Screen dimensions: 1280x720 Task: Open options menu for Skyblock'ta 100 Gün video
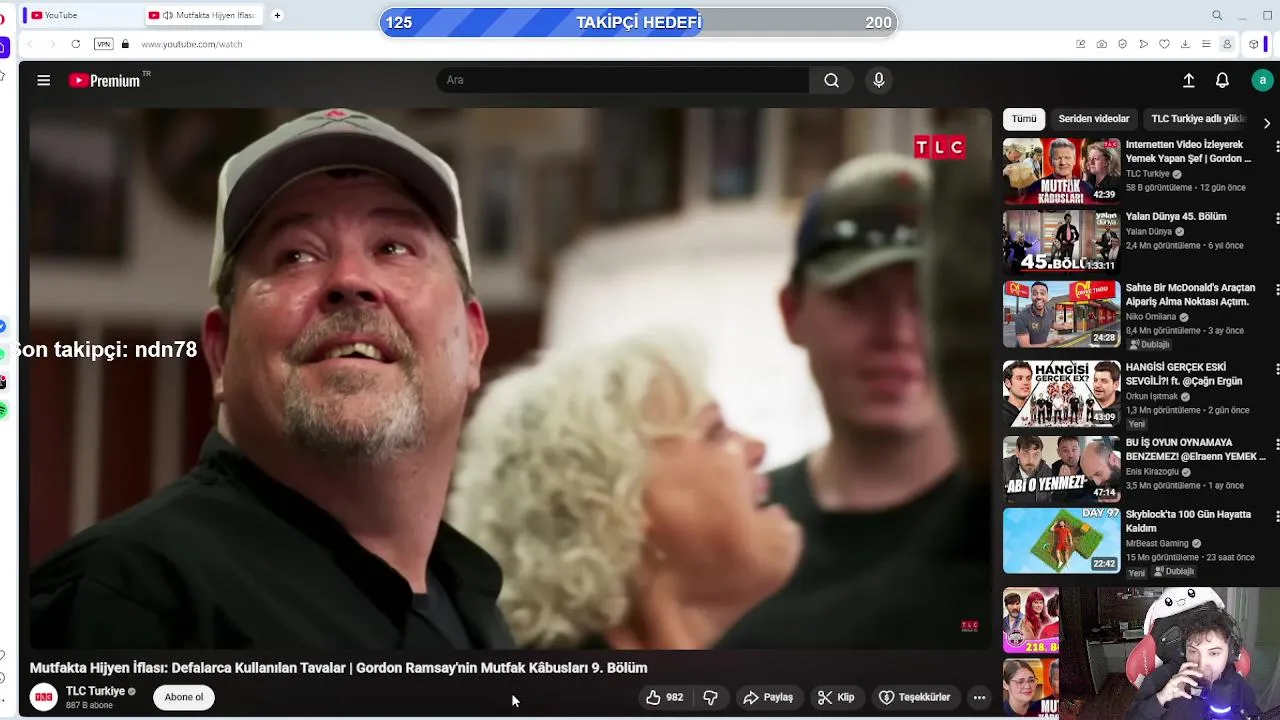click(1276, 515)
